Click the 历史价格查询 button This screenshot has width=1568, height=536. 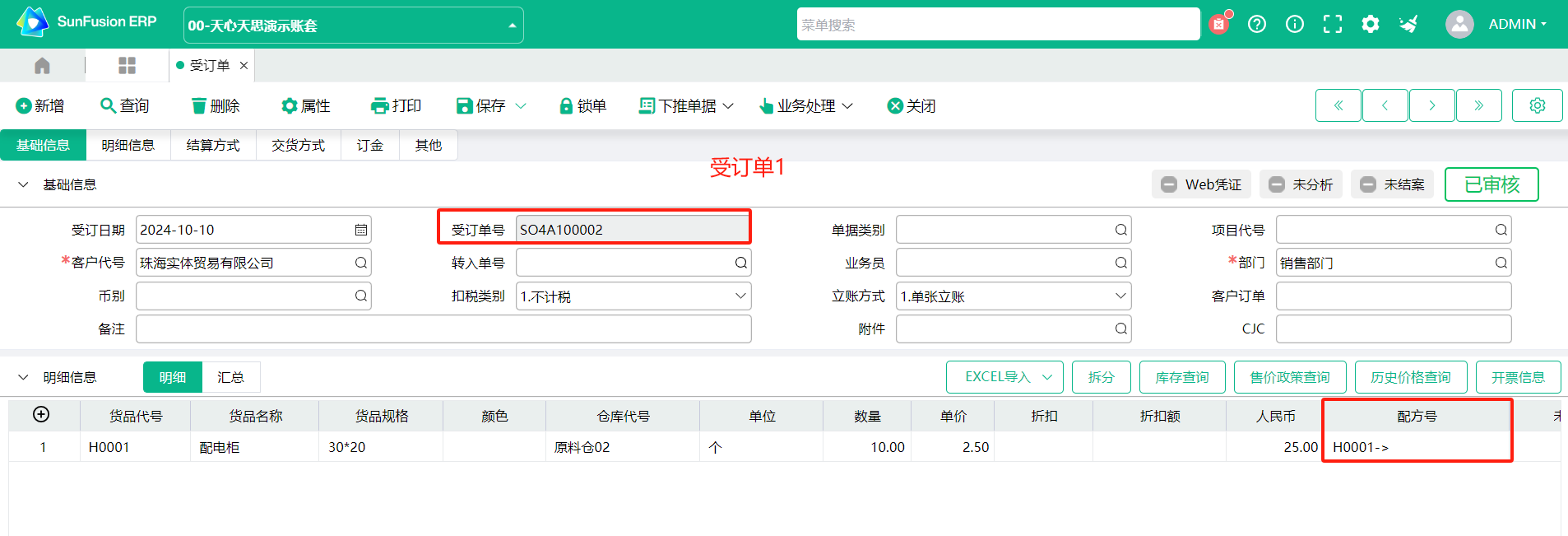(1411, 377)
